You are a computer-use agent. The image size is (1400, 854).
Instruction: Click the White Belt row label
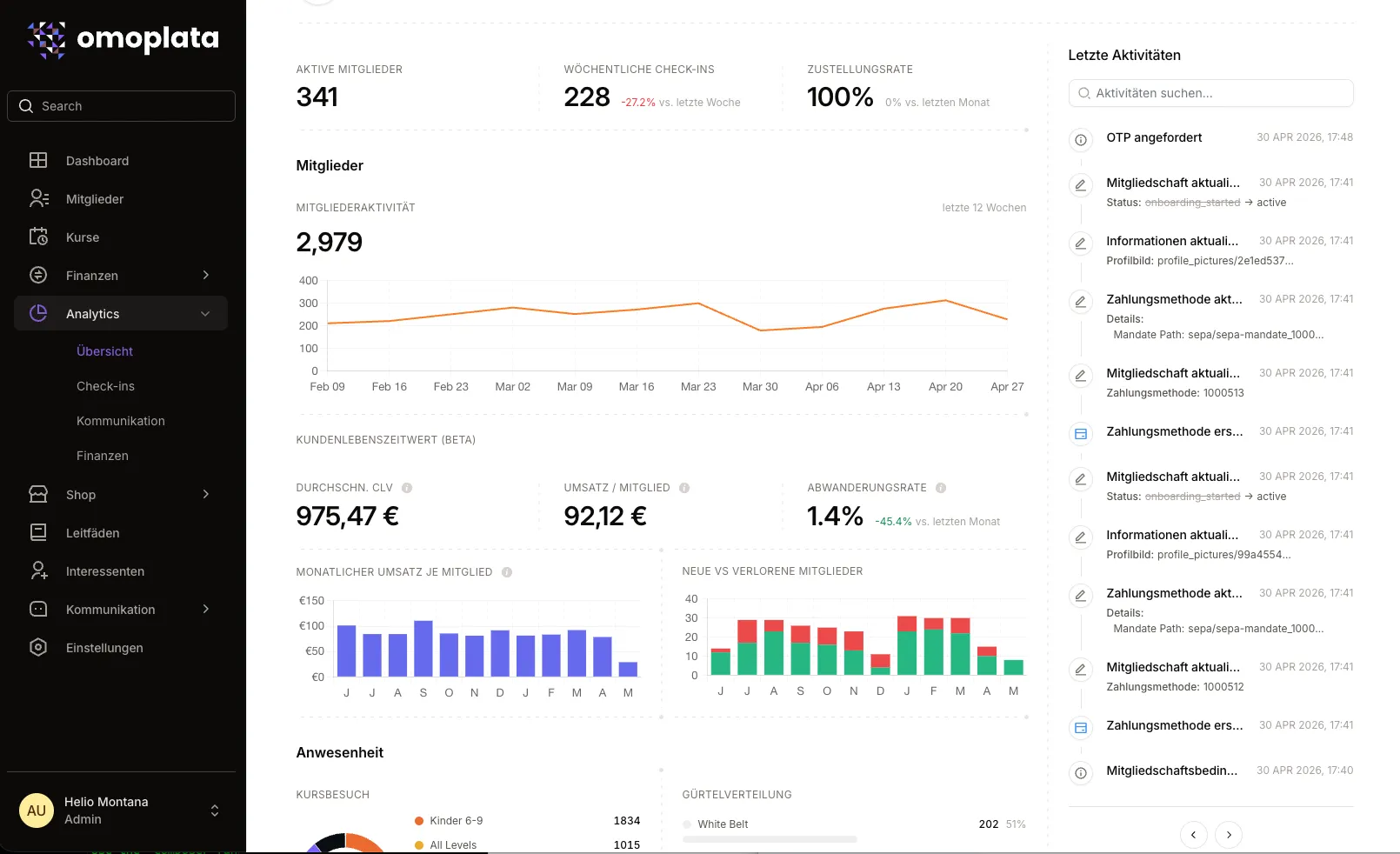(723, 824)
